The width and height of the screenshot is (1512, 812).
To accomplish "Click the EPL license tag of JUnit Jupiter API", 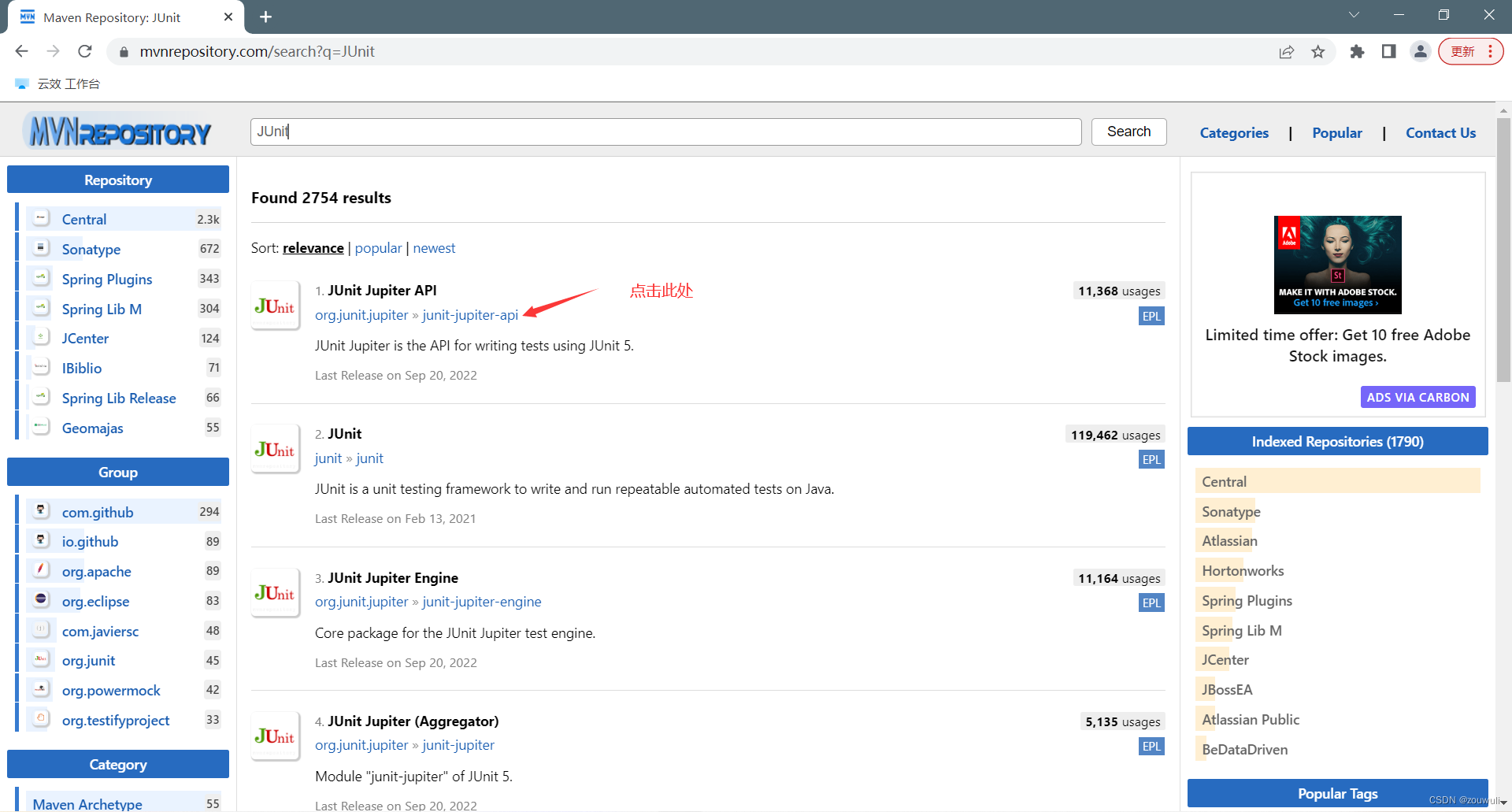I will click(x=1151, y=316).
